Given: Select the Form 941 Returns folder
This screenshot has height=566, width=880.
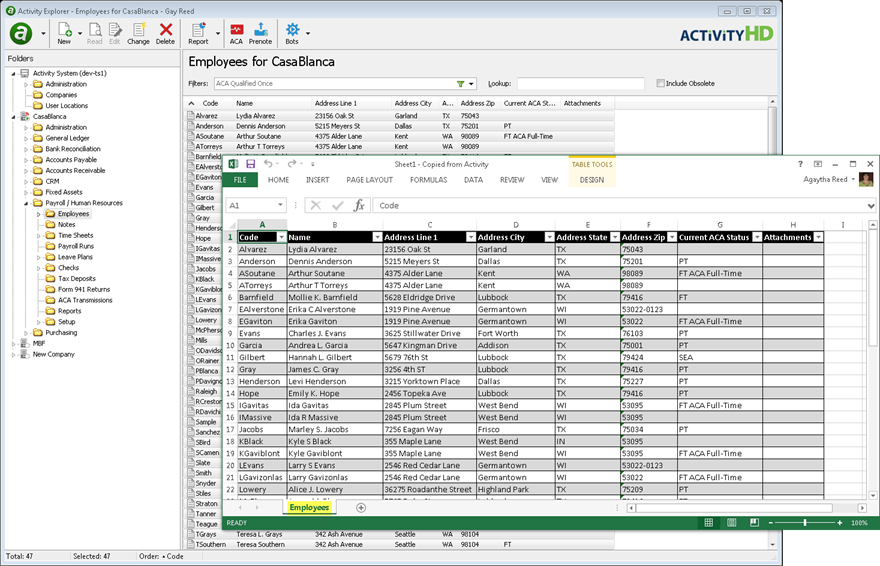Looking at the screenshot, I should pyautogui.click(x=84, y=289).
